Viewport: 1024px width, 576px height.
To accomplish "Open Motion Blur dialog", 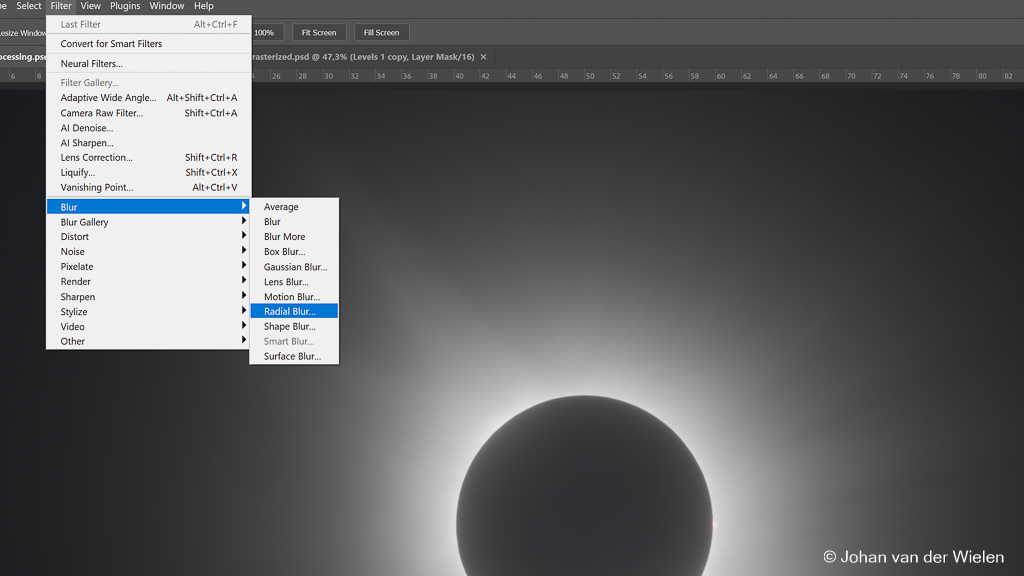I will click(x=294, y=296).
